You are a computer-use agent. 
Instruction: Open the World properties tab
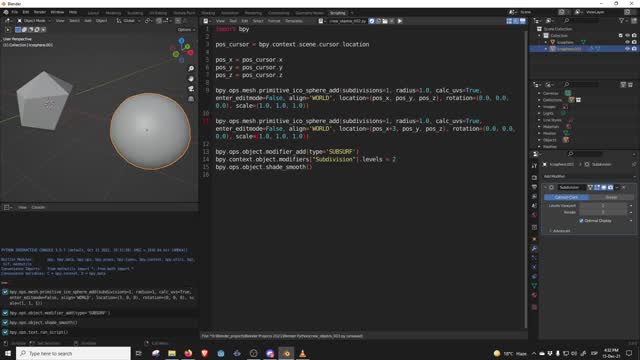[x=534, y=215]
